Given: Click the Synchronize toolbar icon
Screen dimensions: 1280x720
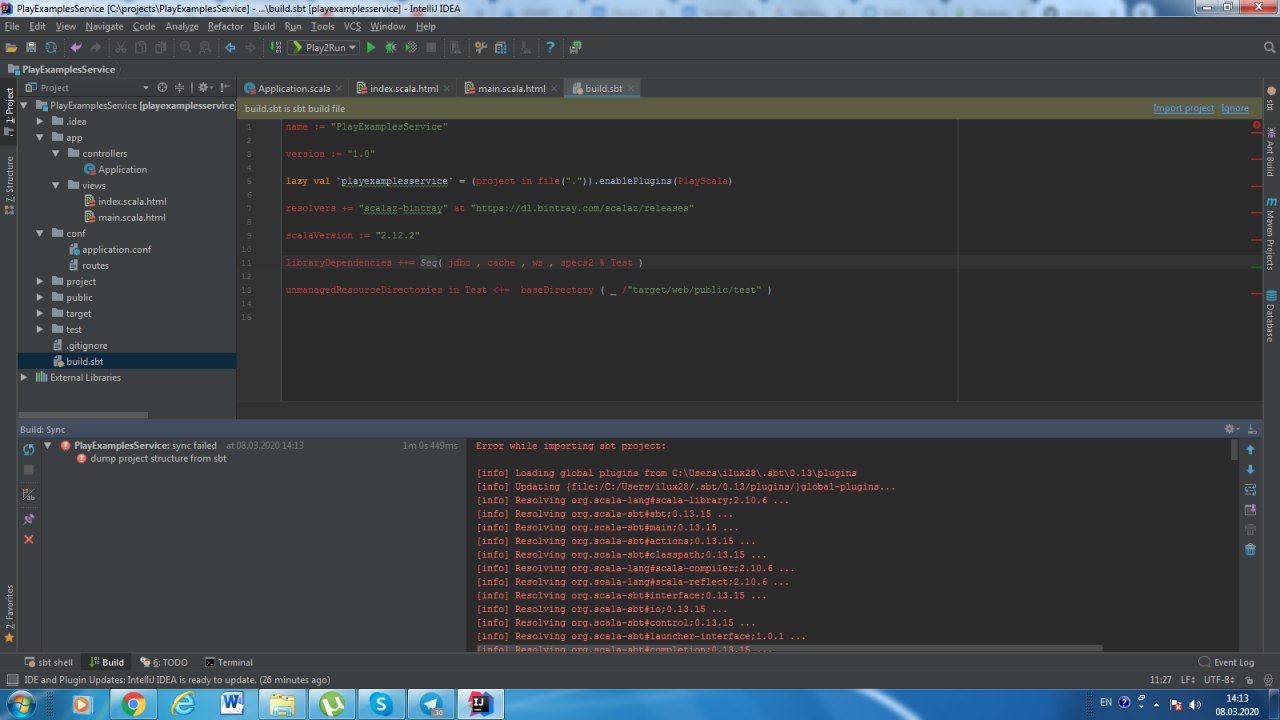Looking at the screenshot, I should point(50,47).
